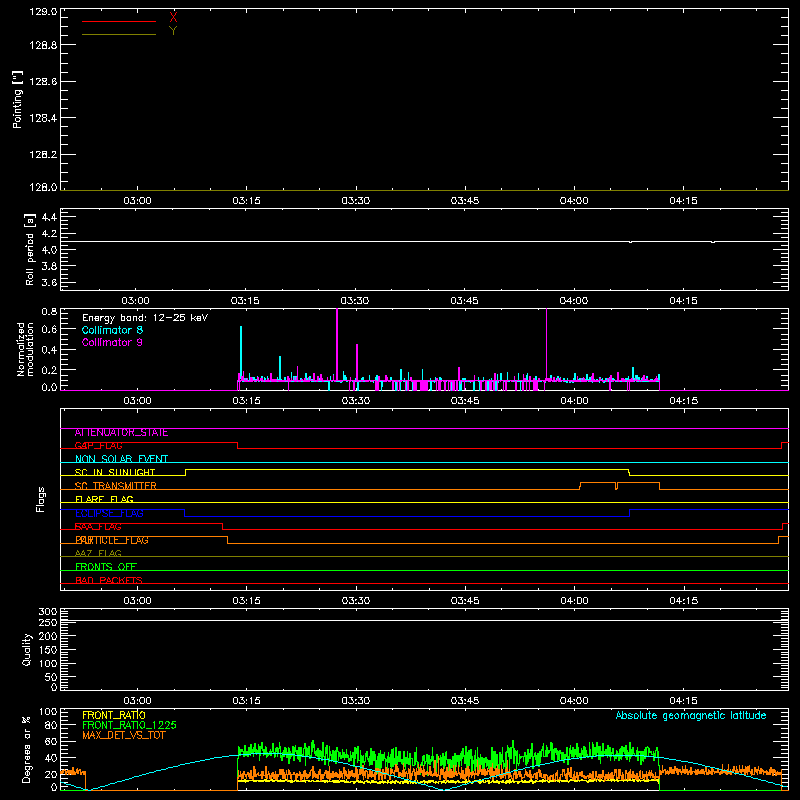
Task: Click the 04:15 label under Pointing panel
Action: tap(683, 201)
